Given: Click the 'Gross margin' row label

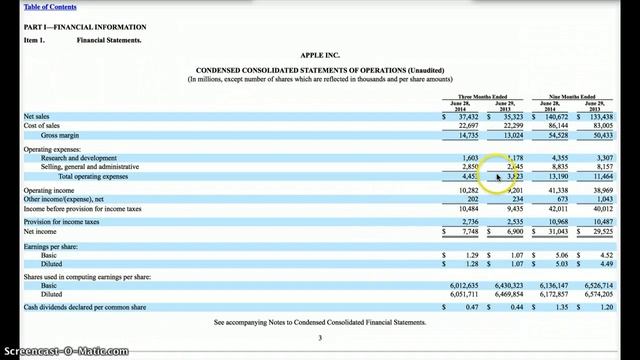Looking at the screenshot, I should coord(60,136).
